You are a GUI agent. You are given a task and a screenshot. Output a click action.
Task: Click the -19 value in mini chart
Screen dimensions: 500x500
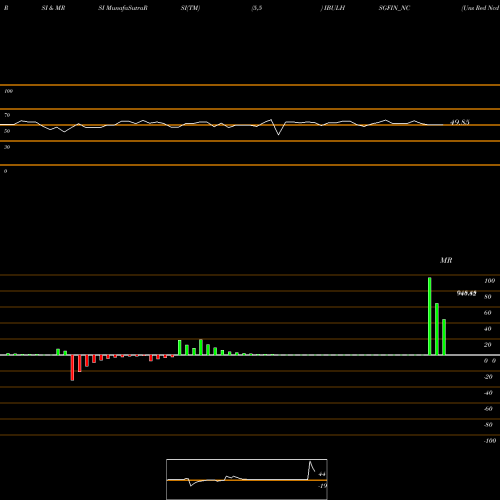tap(322, 486)
